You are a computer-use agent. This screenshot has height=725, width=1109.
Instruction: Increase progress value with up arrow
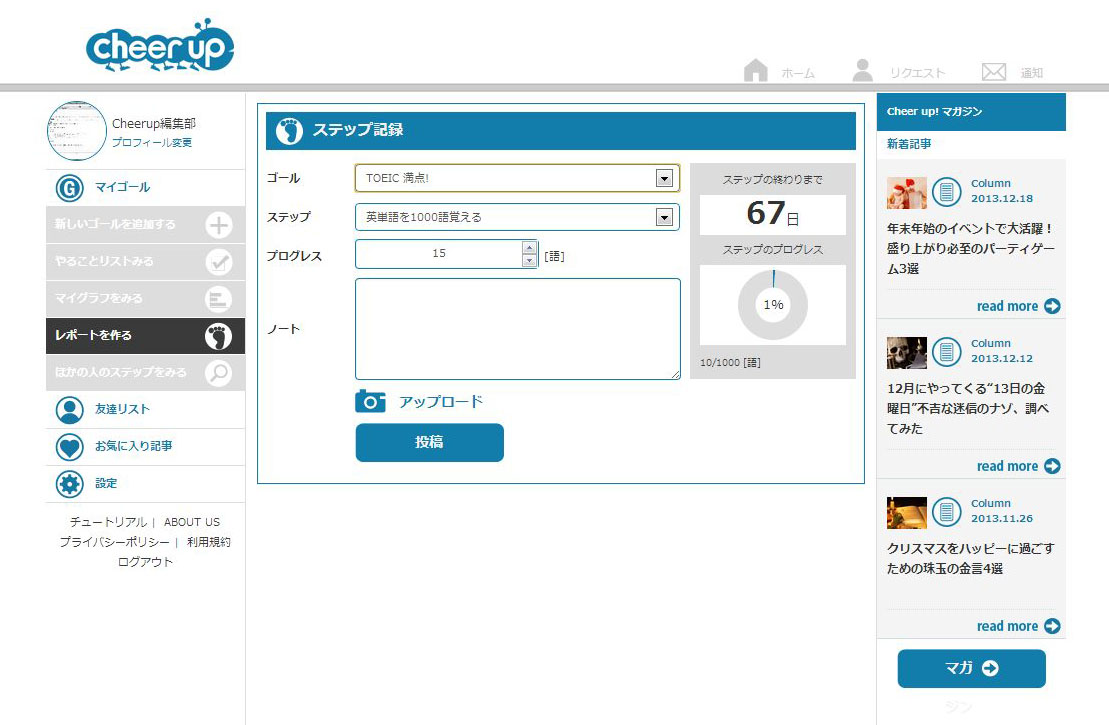click(x=529, y=247)
